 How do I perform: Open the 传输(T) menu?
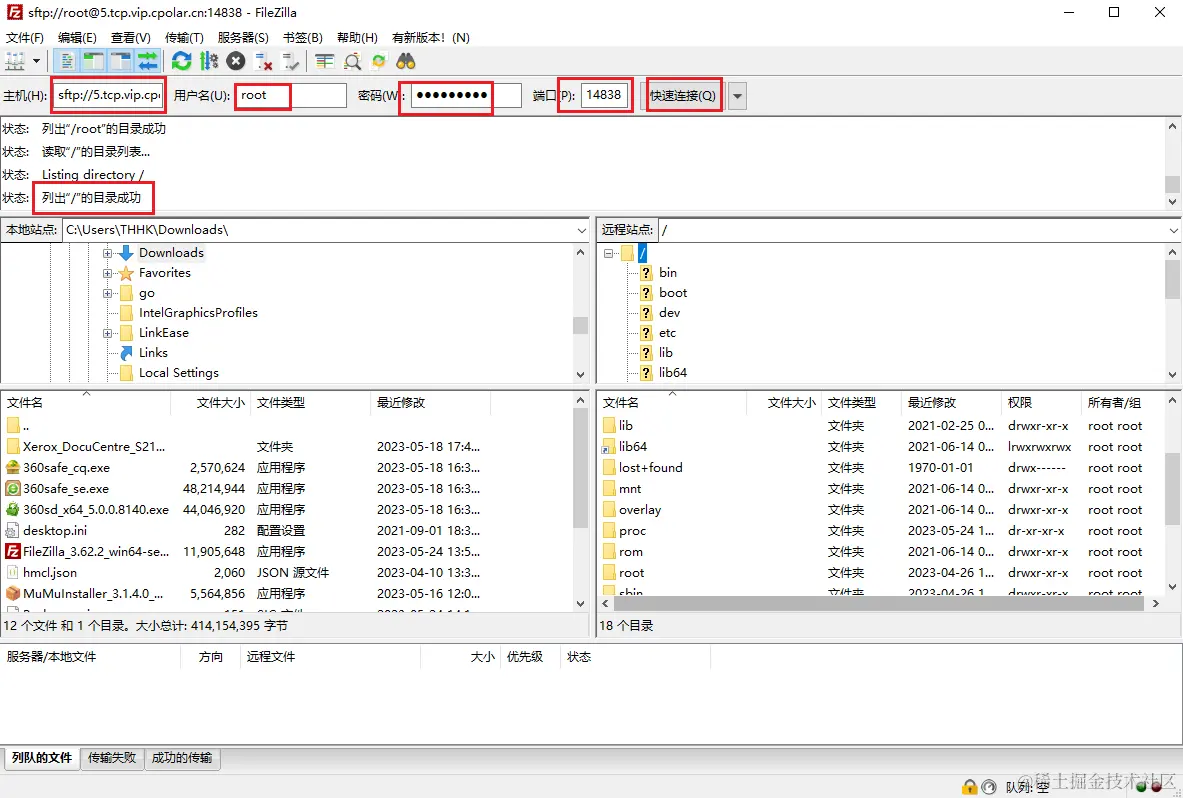pyautogui.click(x=184, y=38)
